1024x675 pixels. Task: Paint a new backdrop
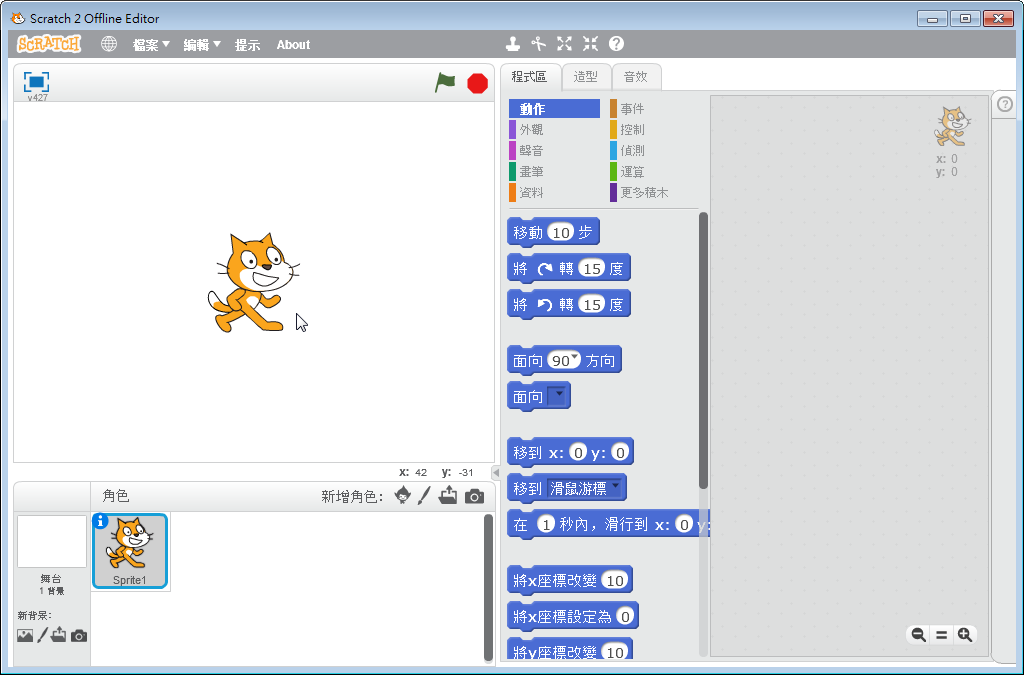(42, 635)
